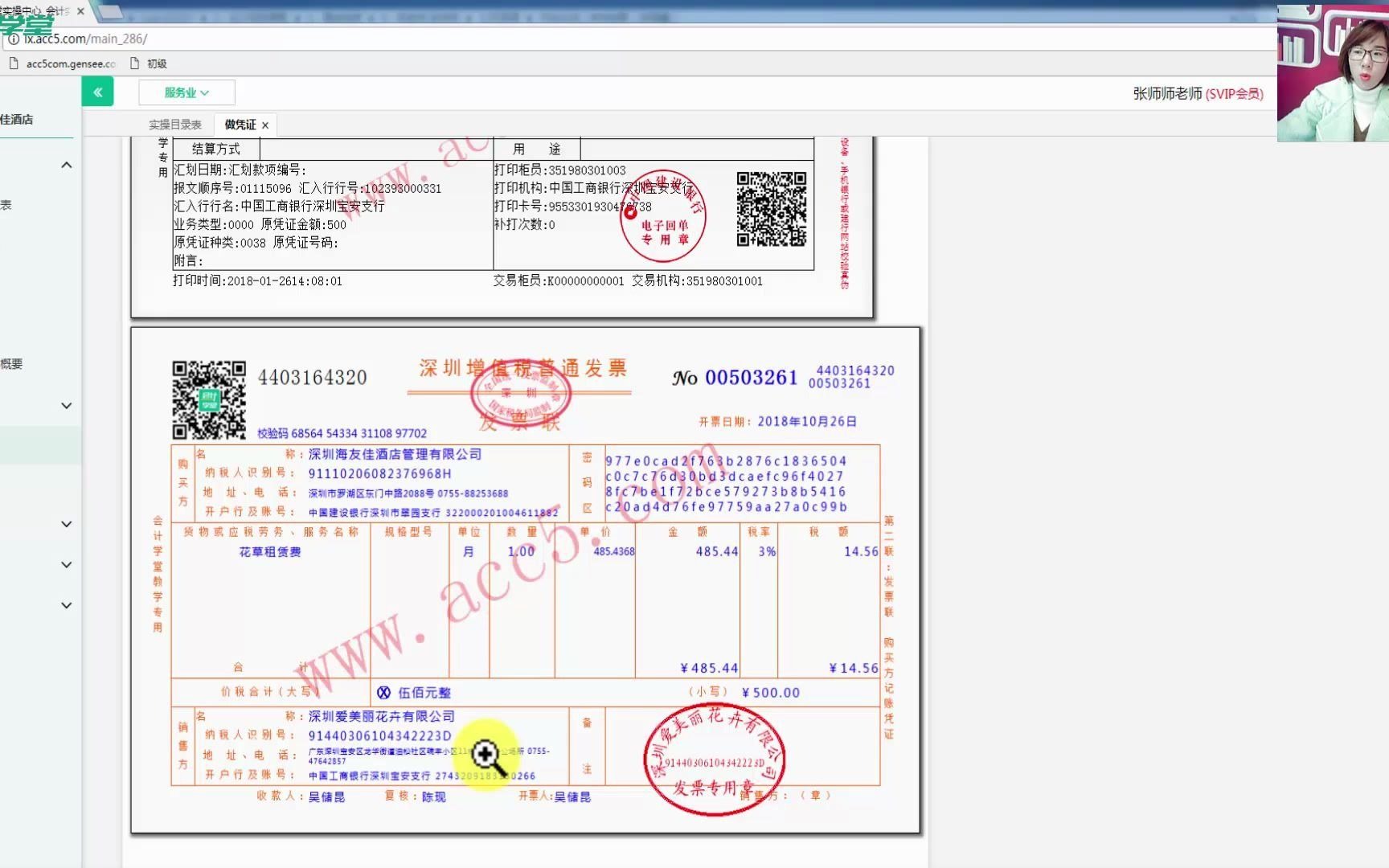Screen dimensions: 1389x868
Task: Click tax rate 3% cell
Action: click(x=768, y=551)
